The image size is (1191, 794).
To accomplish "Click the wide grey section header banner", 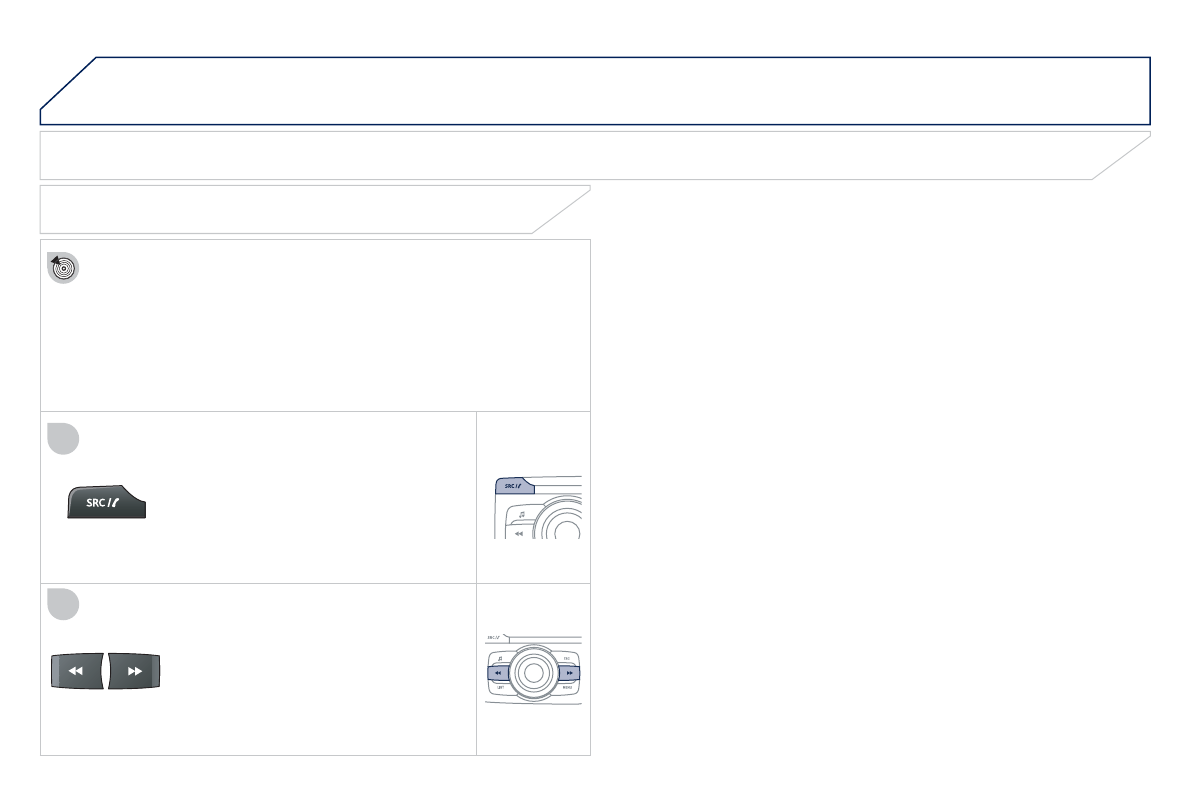I will click(x=595, y=155).
